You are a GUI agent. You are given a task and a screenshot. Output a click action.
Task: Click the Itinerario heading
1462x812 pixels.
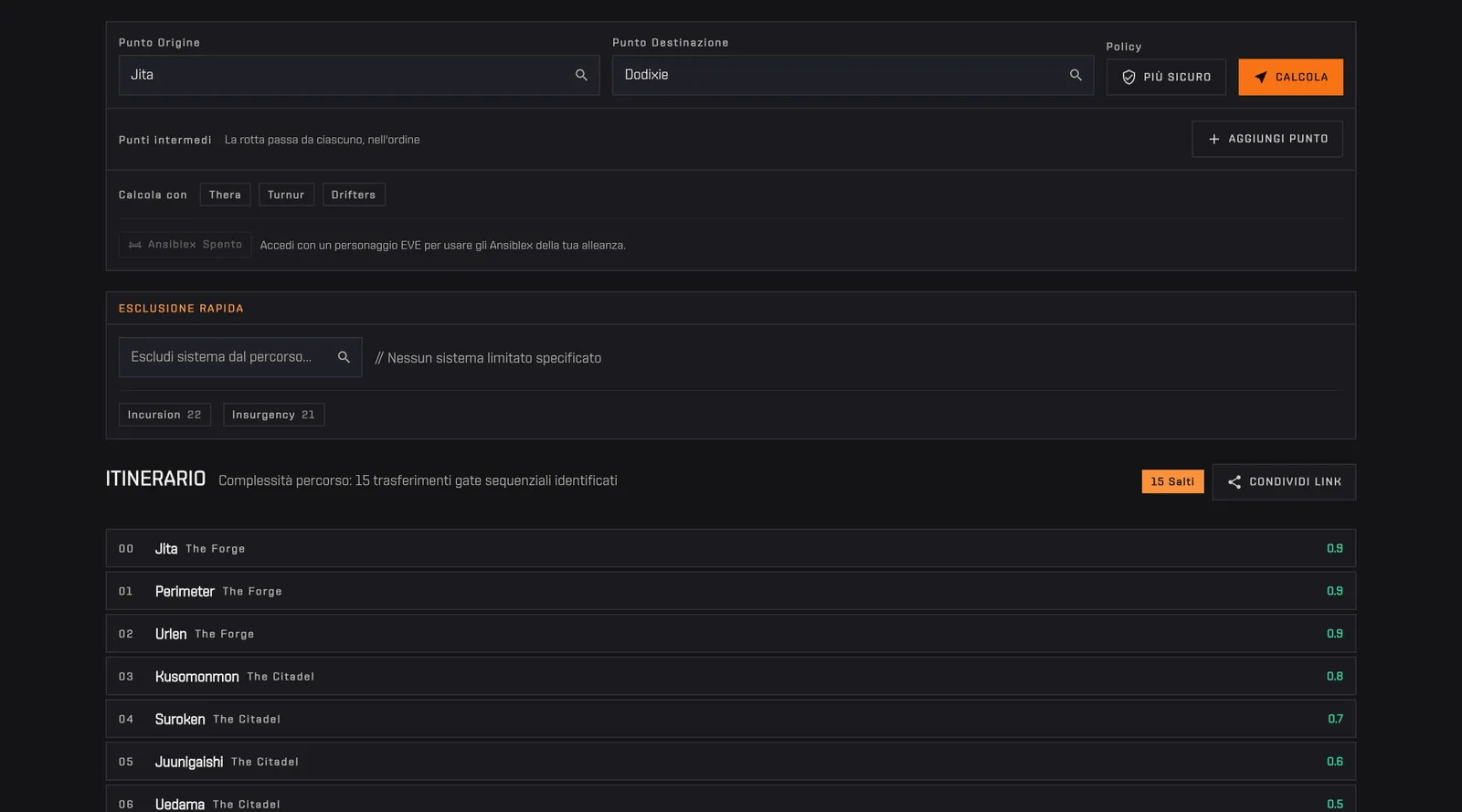point(155,480)
